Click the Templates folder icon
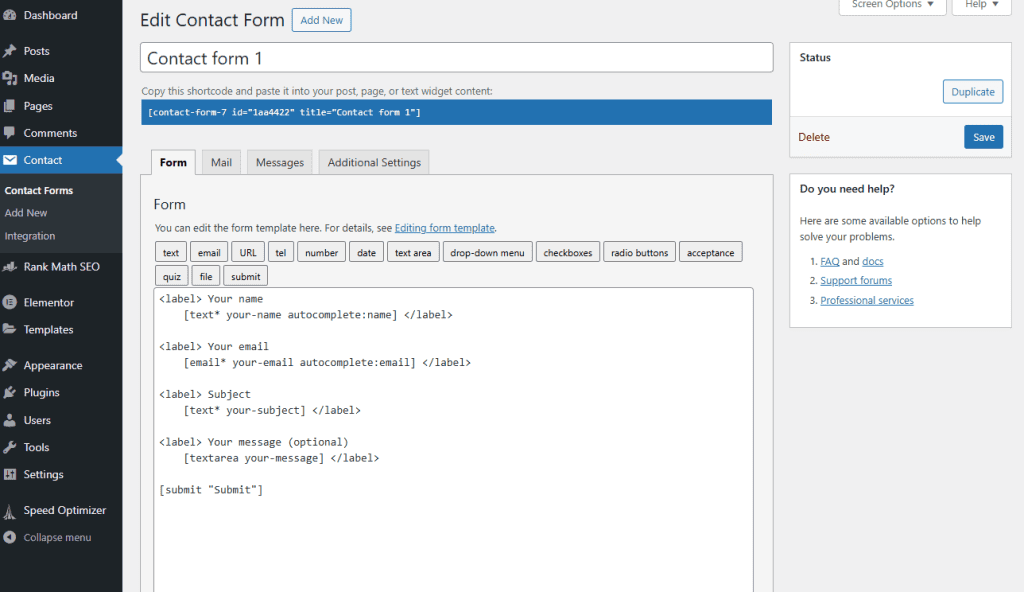Image resolution: width=1024 pixels, height=592 pixels. pyautogui.click(x=10, y=329)
